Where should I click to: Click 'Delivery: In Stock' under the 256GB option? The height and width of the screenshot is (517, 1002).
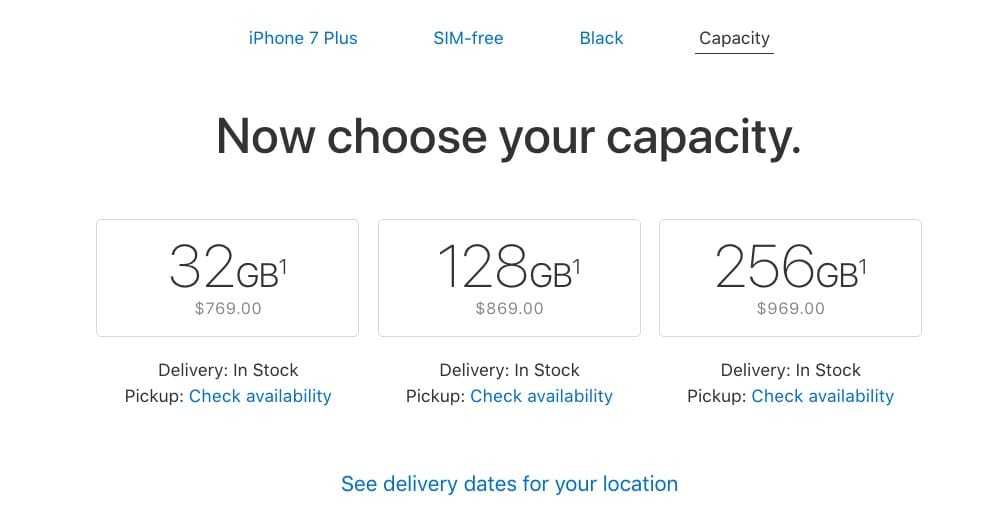790,370
